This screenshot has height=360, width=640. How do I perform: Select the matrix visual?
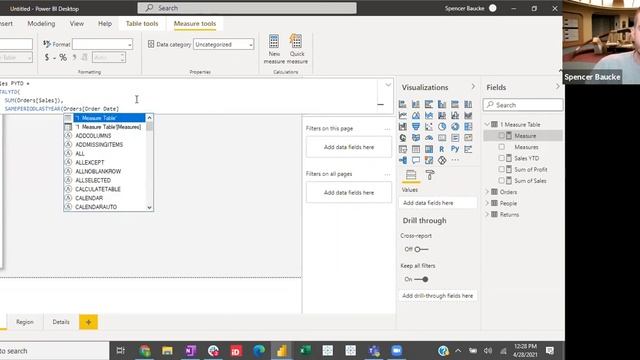click(429, 149)
